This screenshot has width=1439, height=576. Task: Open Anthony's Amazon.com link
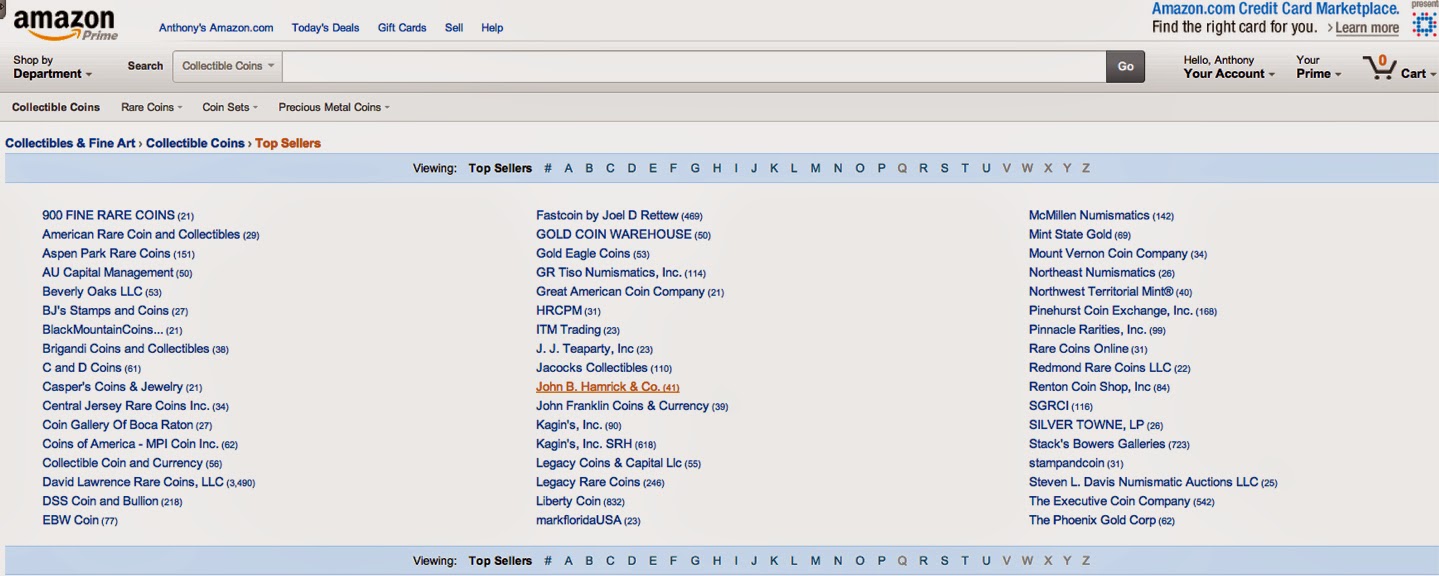(216, 28)
